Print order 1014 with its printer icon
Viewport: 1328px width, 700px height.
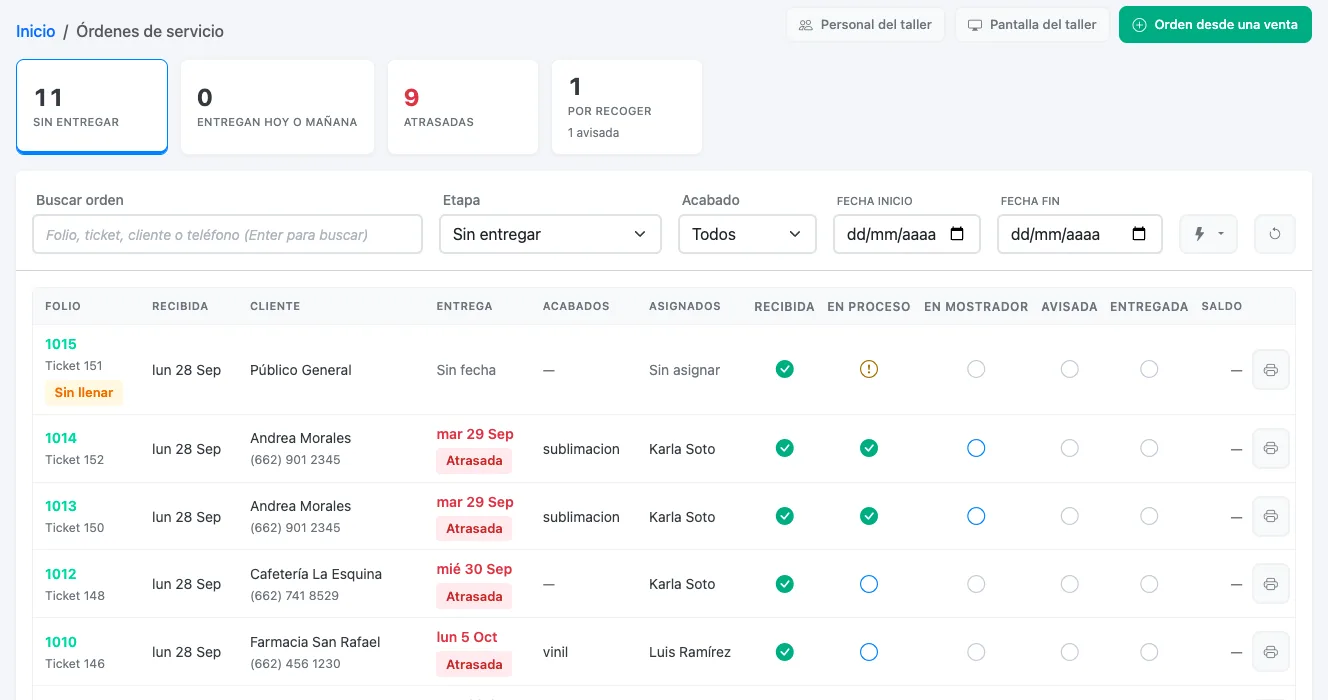click(1271, 449)
